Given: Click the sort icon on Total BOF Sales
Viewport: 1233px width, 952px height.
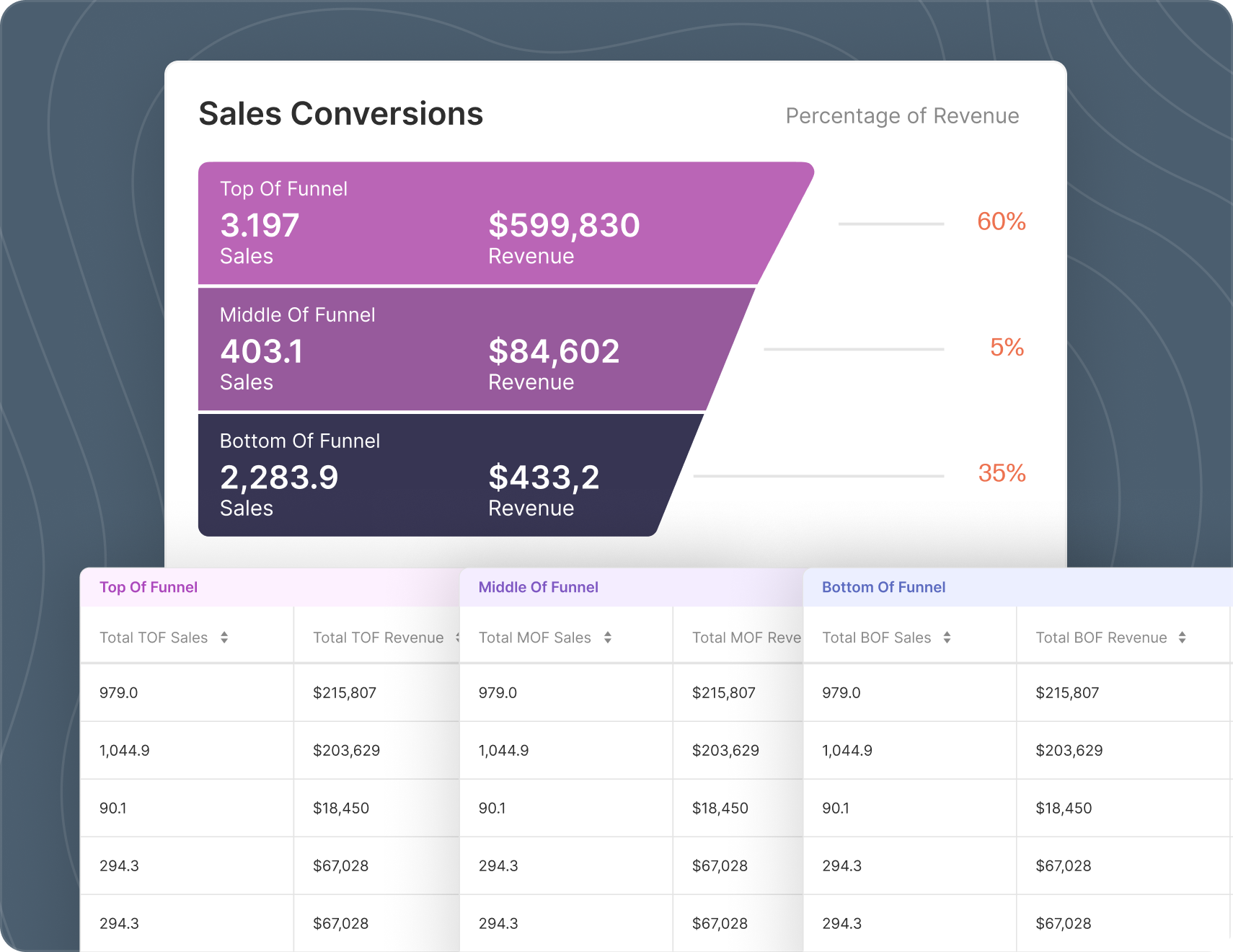Looking at the screenshot, I should tap(947, 638).
